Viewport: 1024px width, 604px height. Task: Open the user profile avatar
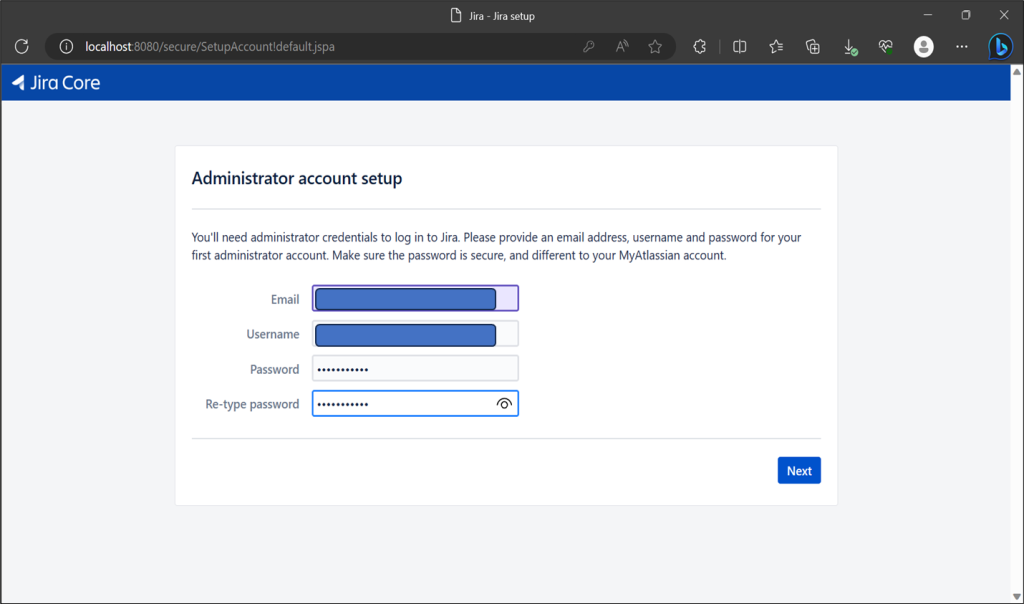click(x=923, y=46)
